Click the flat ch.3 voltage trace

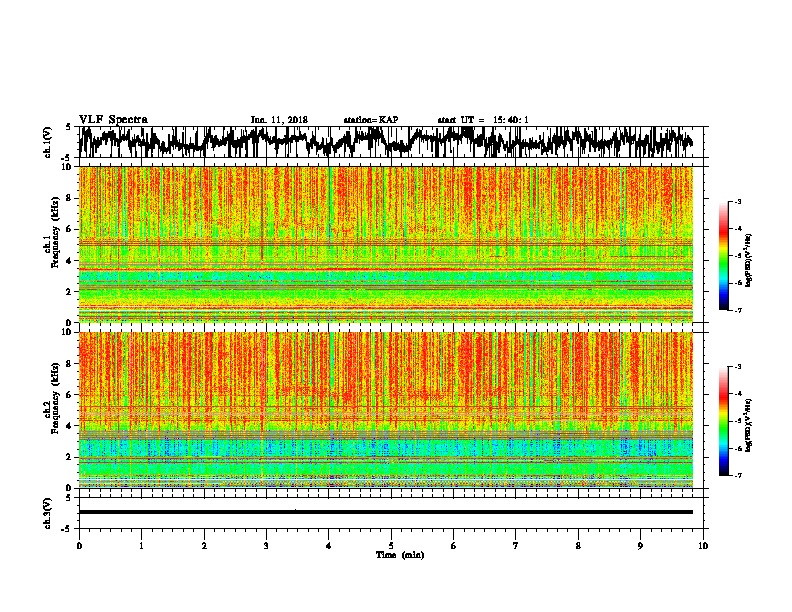(x=386, y=512)
